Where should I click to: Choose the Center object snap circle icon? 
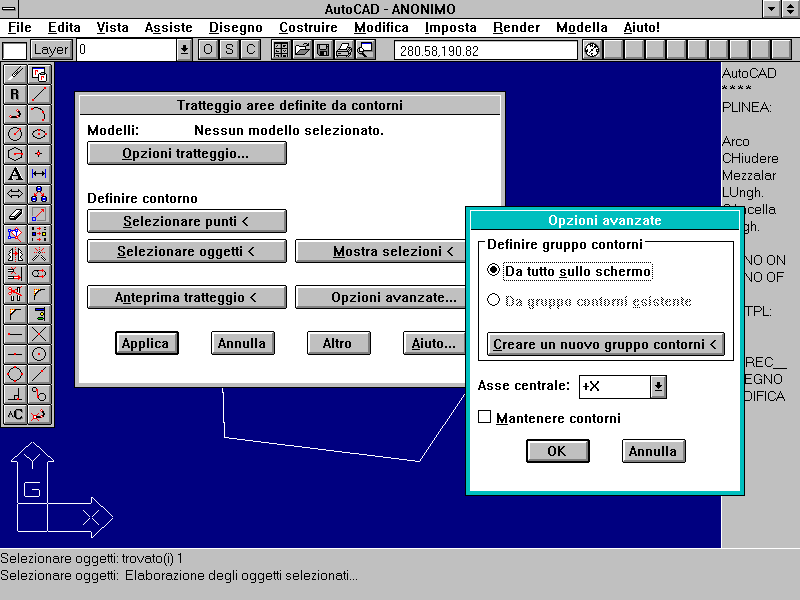(39, 354)
